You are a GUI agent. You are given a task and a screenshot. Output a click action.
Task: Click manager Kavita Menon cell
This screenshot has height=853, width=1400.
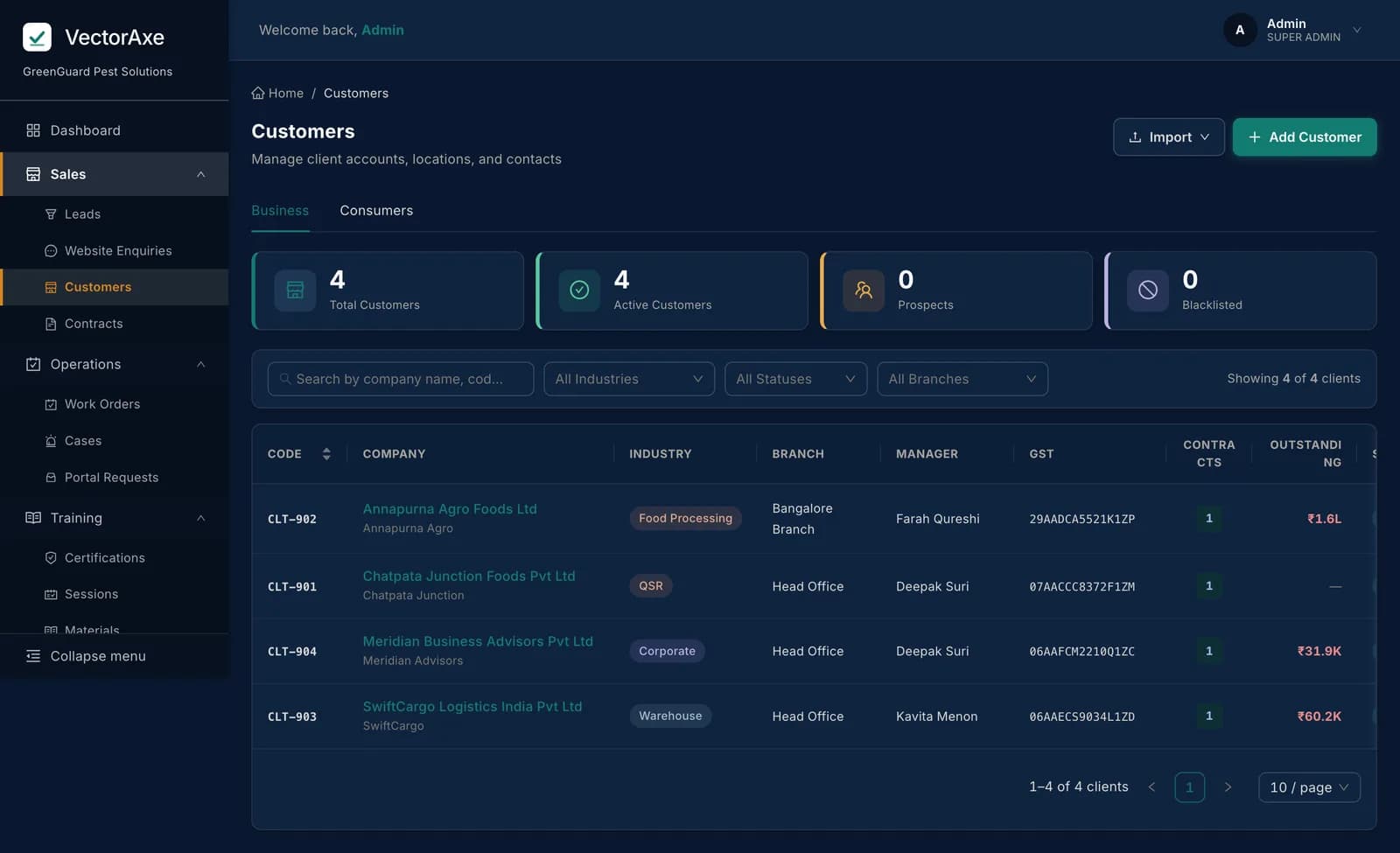coord(936,717)
